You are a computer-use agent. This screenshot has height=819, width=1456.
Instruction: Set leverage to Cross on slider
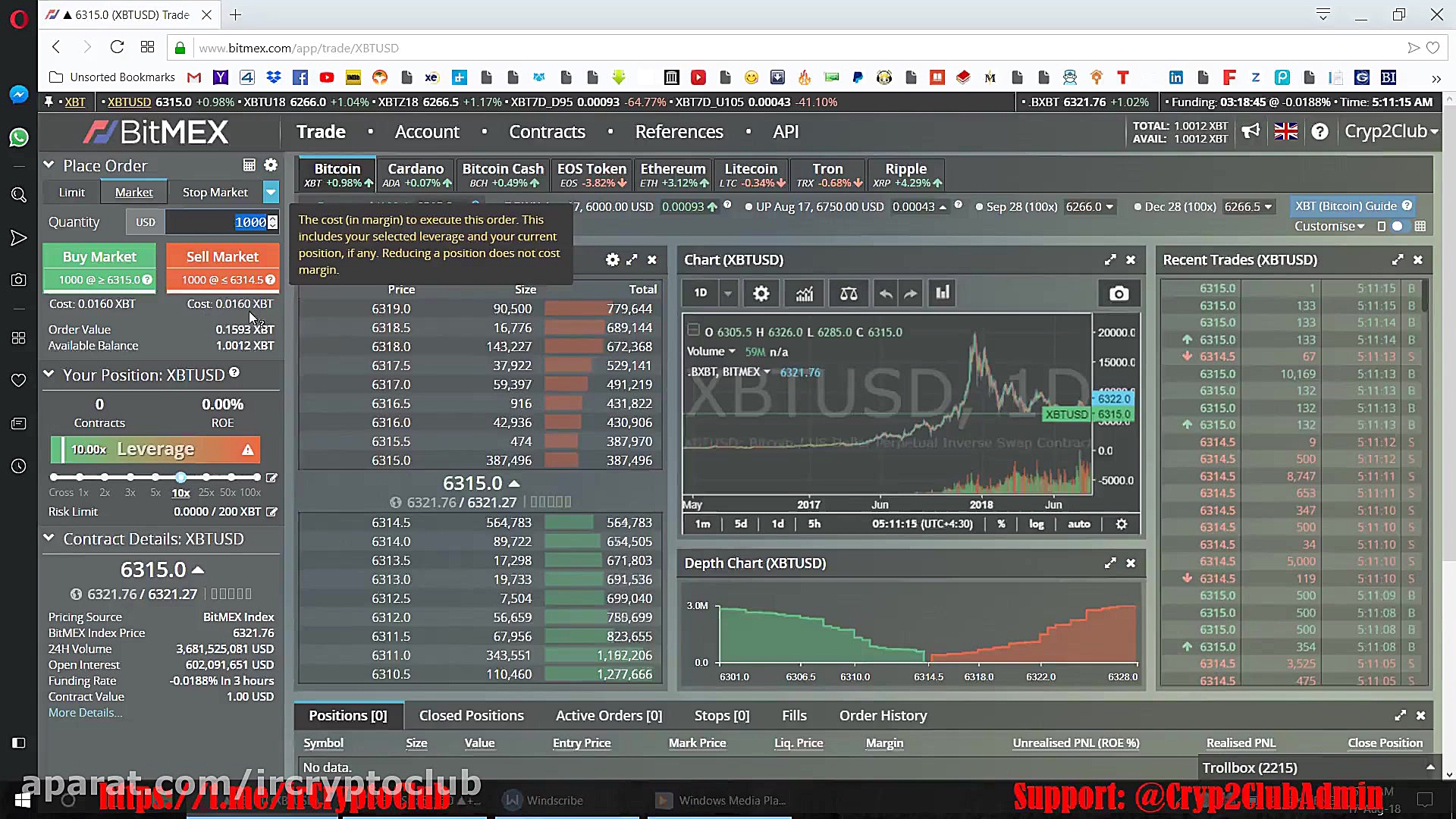[55, 477]
